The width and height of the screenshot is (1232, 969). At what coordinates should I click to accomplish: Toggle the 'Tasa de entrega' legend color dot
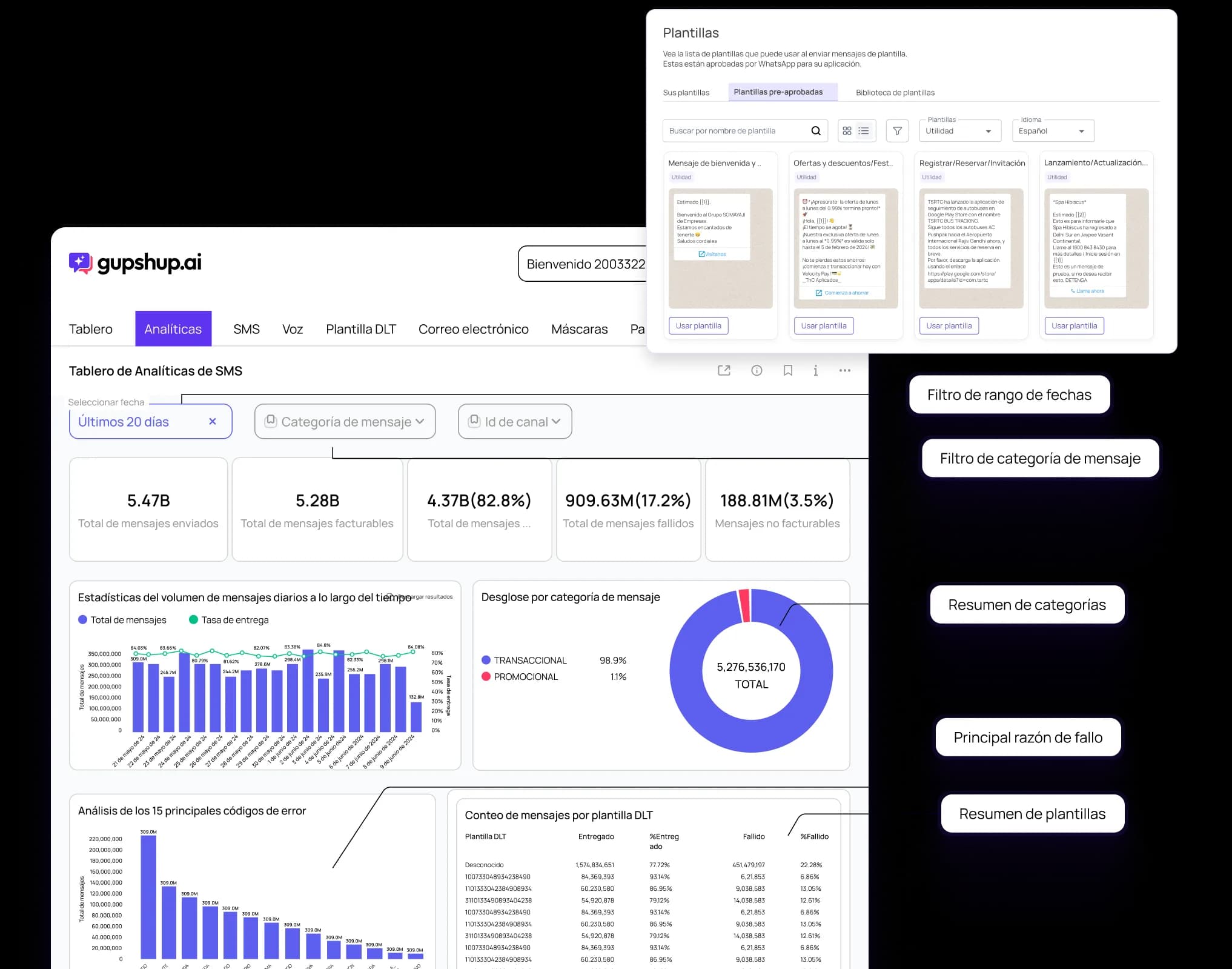[x=193, y=619]
